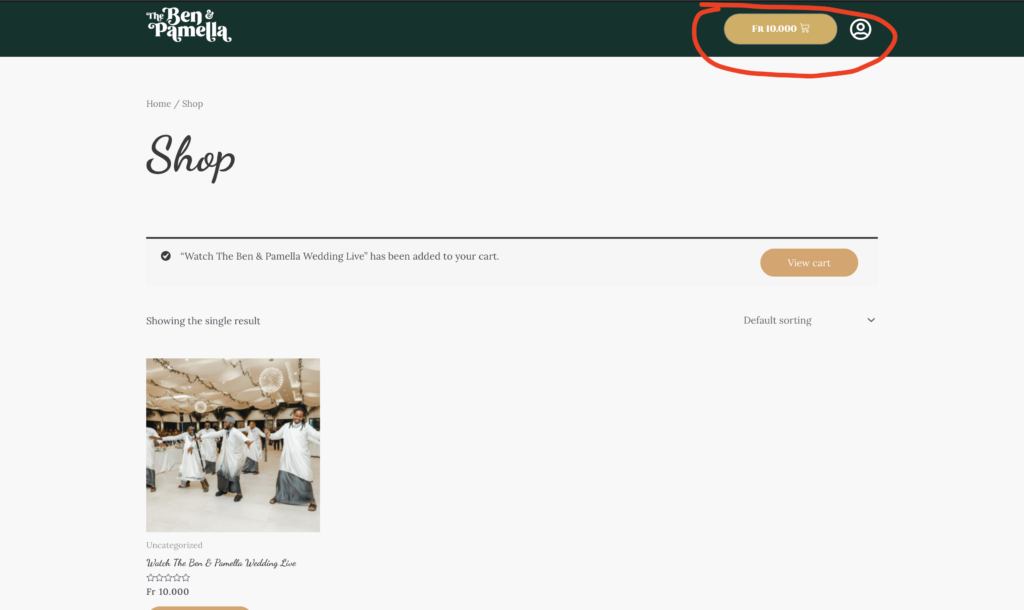The height and width of the screenshot is (610, 1024).
Task: Click Showing the single result text
Action: 203,321
